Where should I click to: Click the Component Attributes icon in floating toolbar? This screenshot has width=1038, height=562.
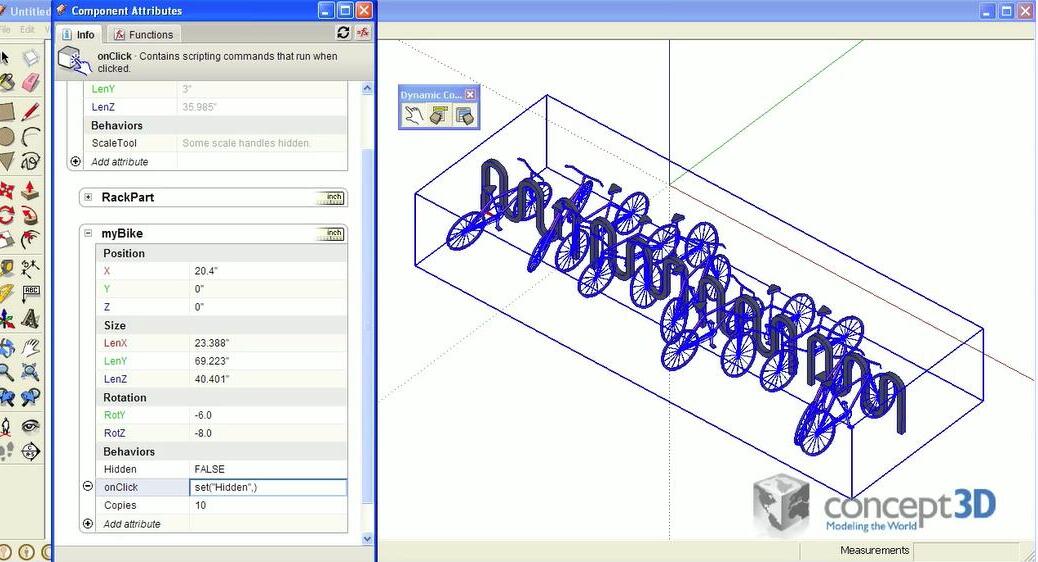click(464, 116)
